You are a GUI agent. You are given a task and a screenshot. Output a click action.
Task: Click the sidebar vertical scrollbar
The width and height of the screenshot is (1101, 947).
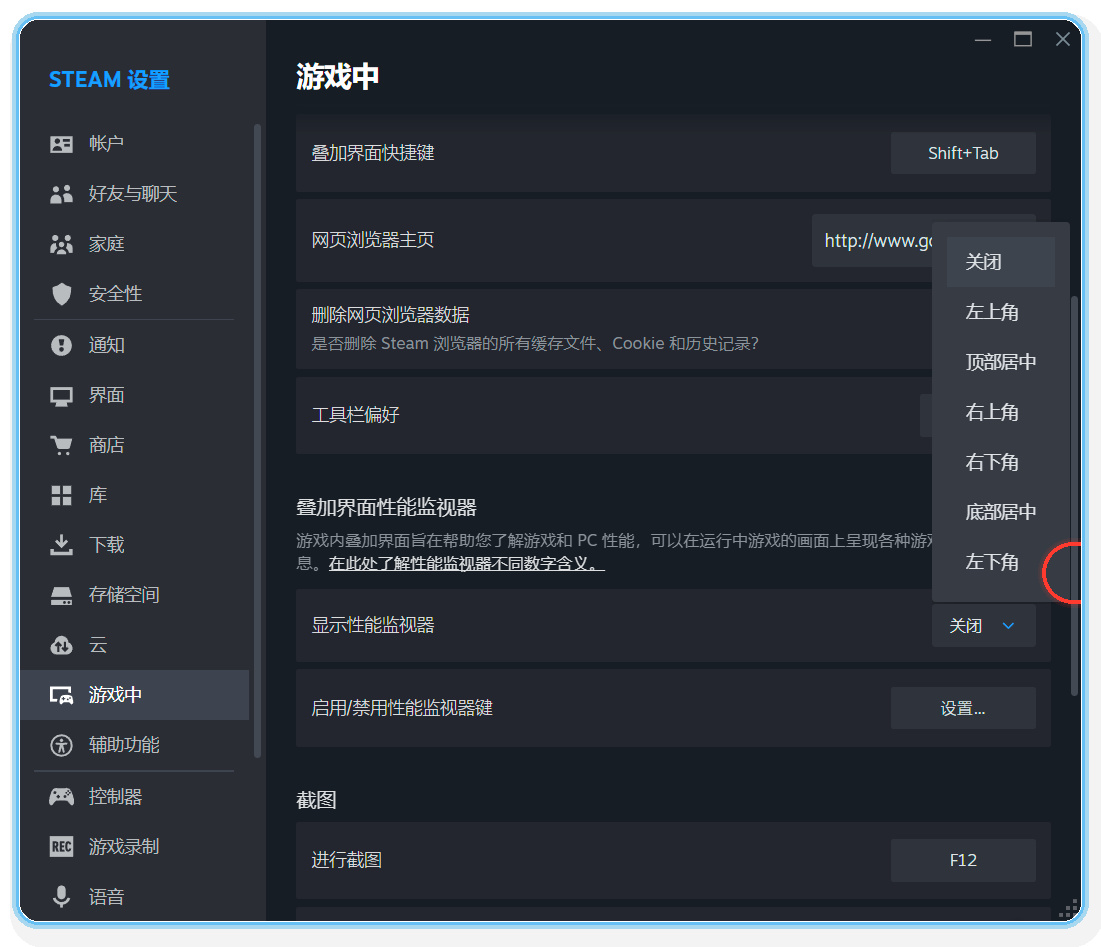click(x=257, y=440)
